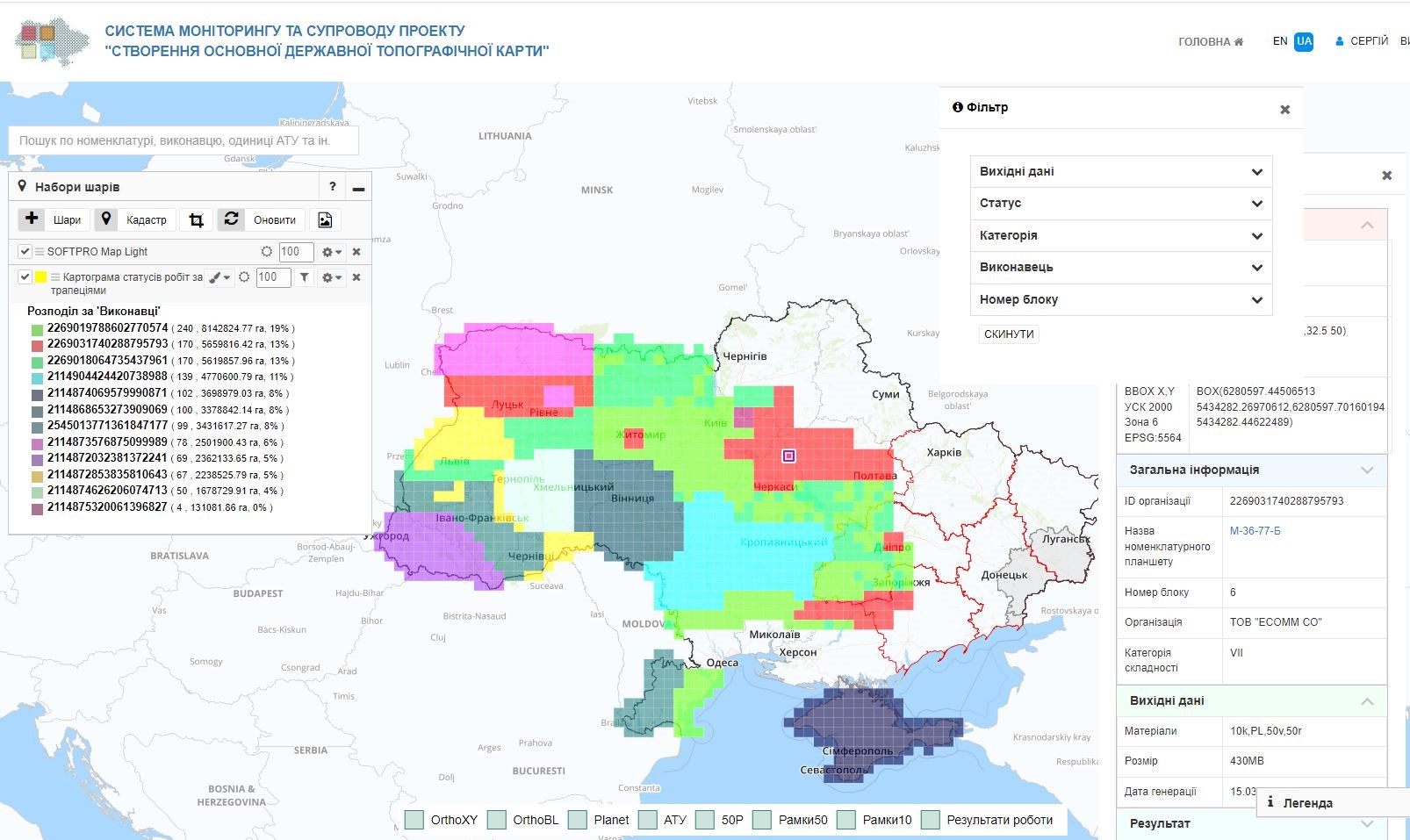Go to ГОЛОВНА home page
This screenshot has width=1410, height=840.
pos(1211,41)
